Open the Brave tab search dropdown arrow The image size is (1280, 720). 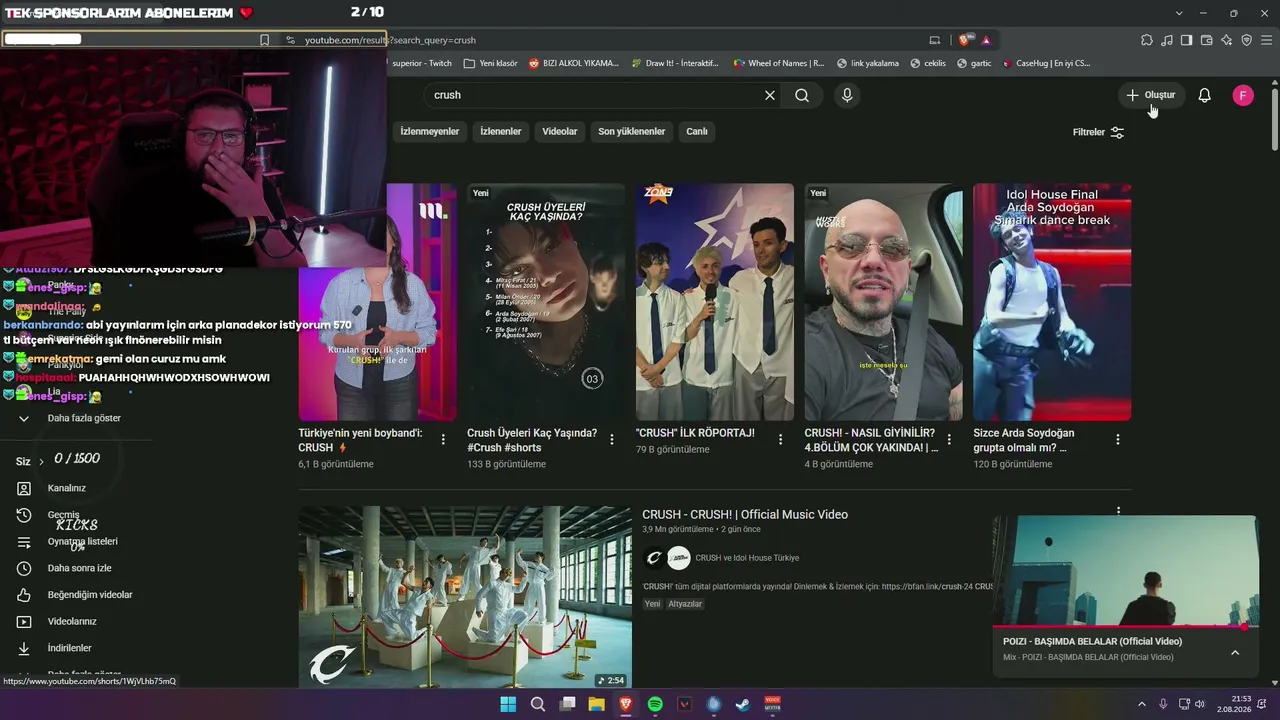tap(1179, 13)
